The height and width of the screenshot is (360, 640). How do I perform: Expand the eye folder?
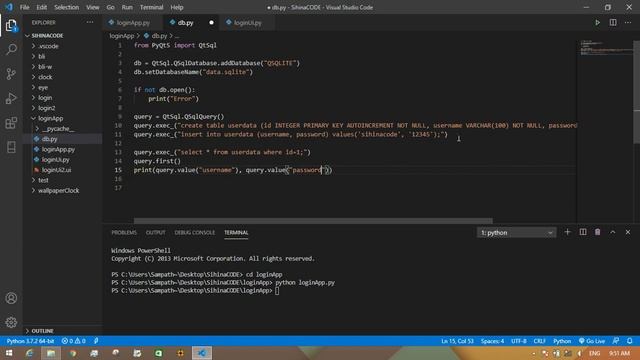(x=42, y=87)
